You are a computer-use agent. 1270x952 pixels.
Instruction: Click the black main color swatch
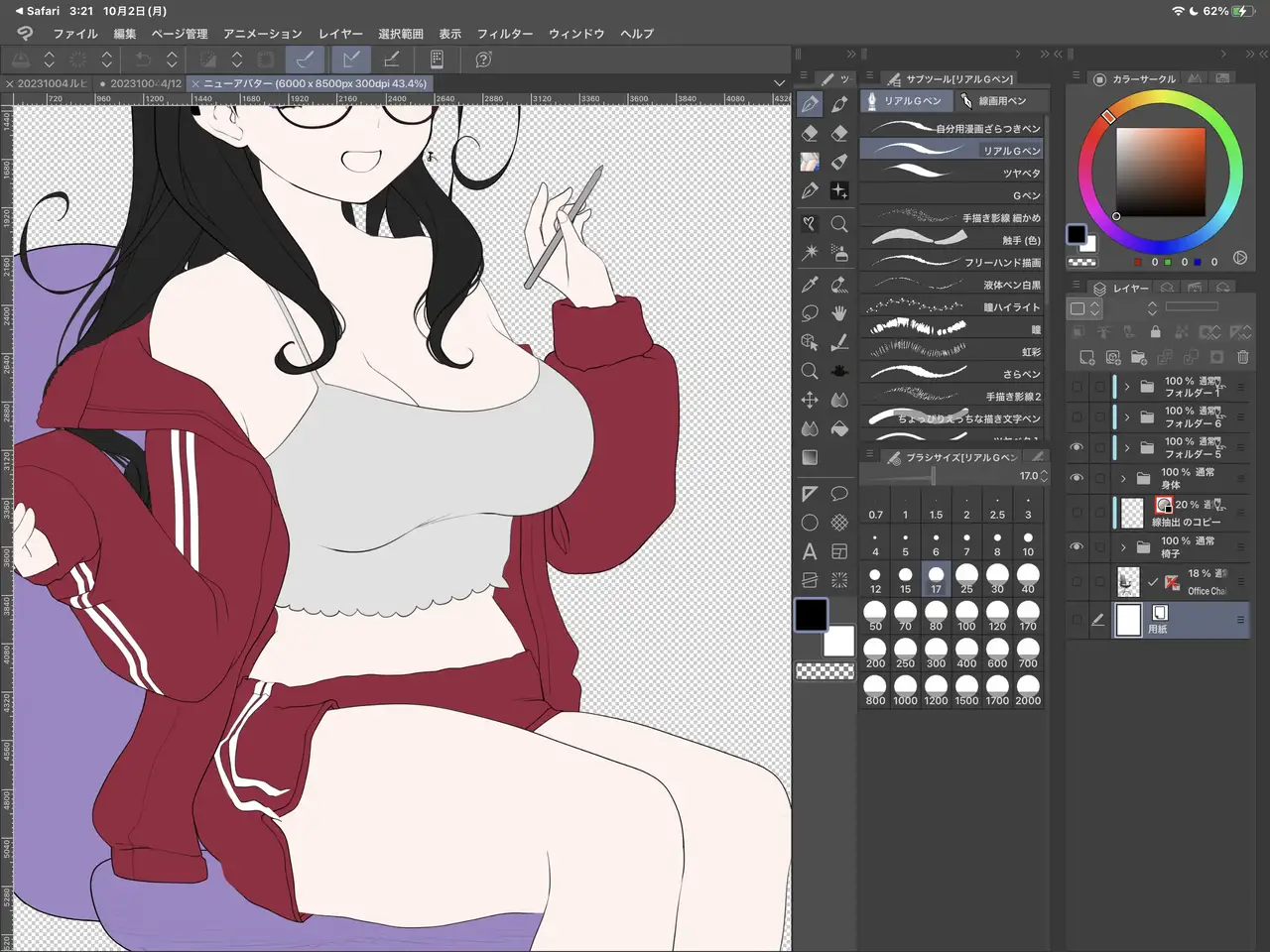(811, 615)
